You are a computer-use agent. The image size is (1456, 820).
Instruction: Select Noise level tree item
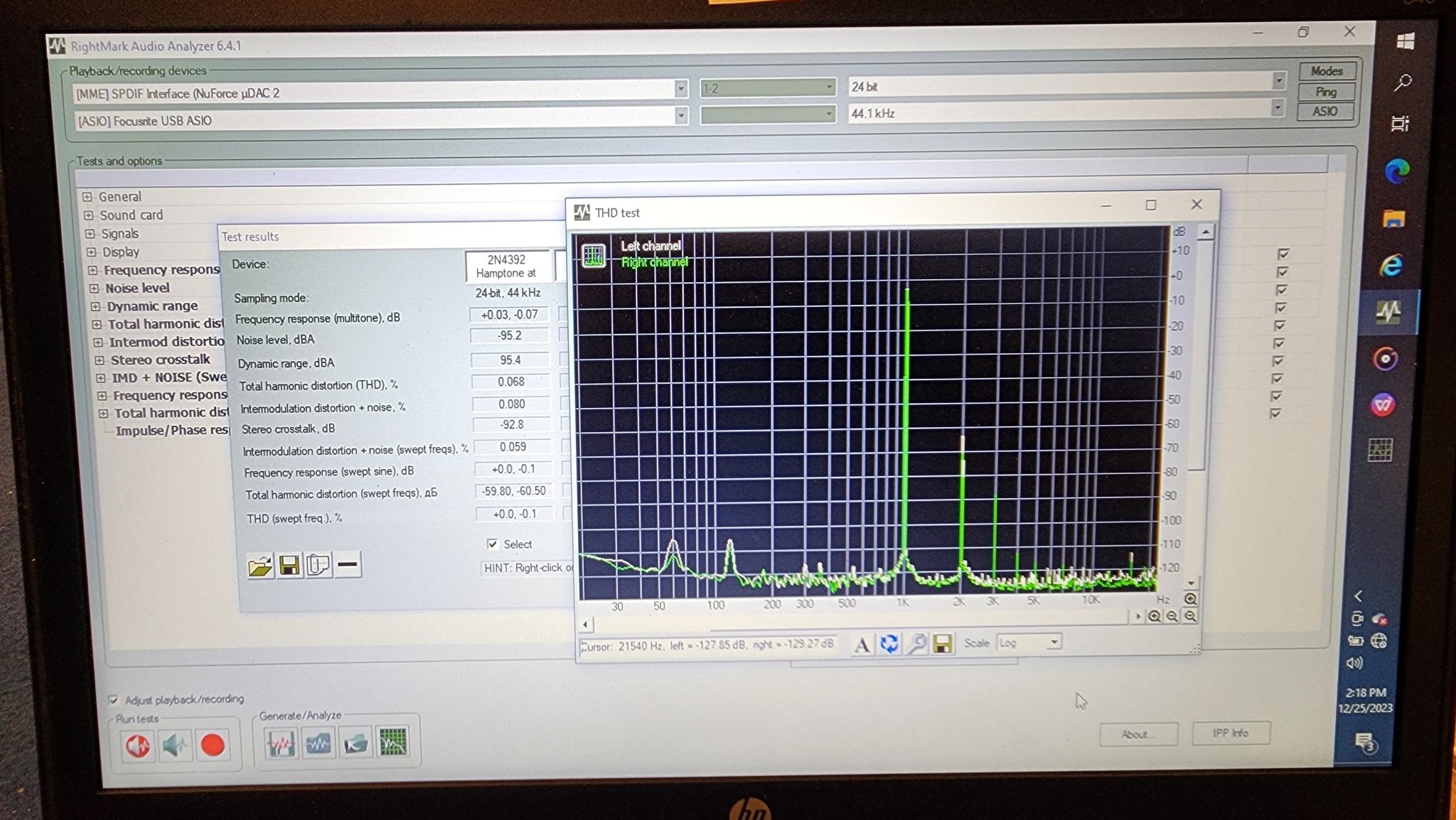tap(137, 288)
